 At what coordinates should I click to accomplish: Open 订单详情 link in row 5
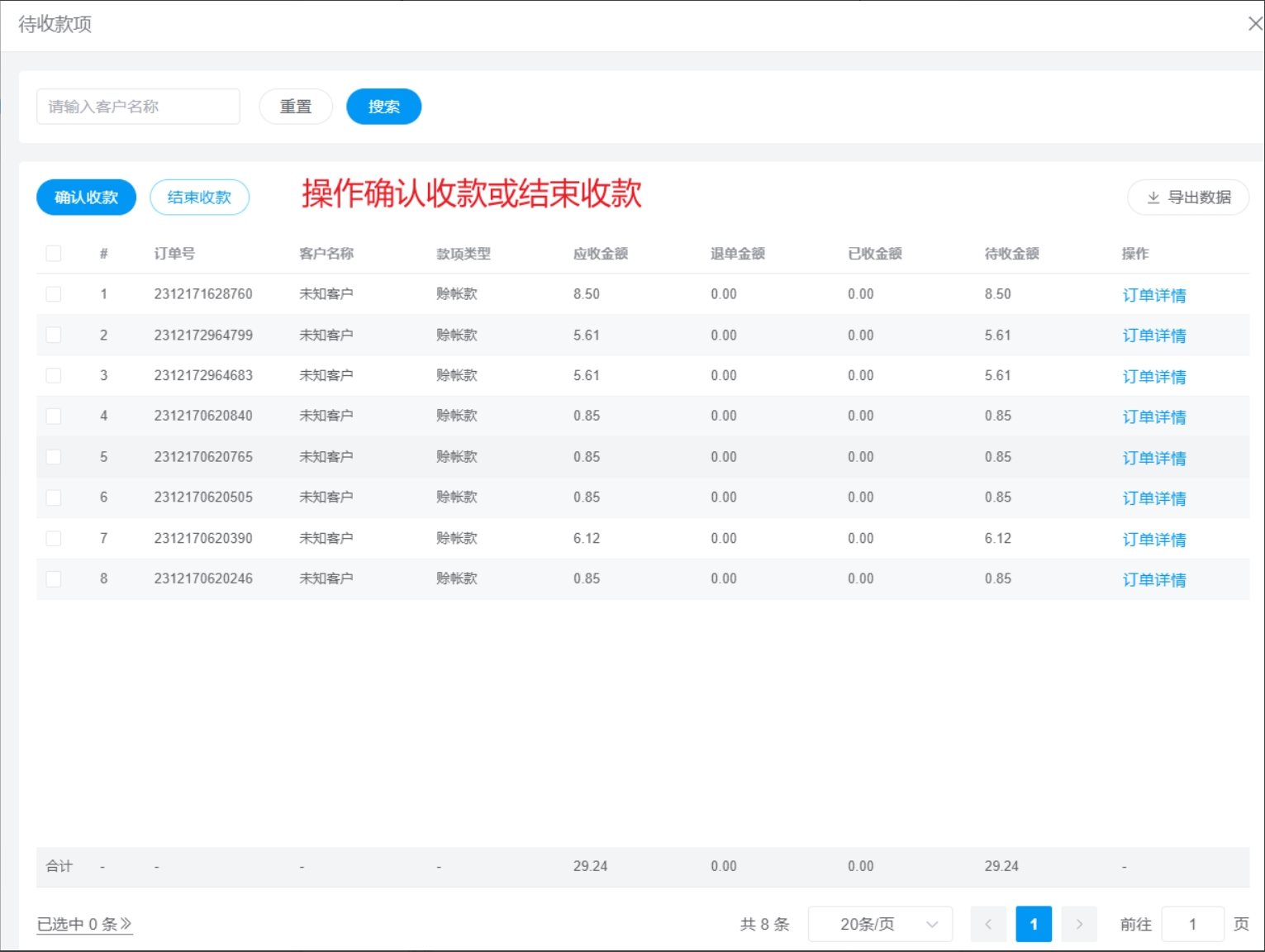1153,458
